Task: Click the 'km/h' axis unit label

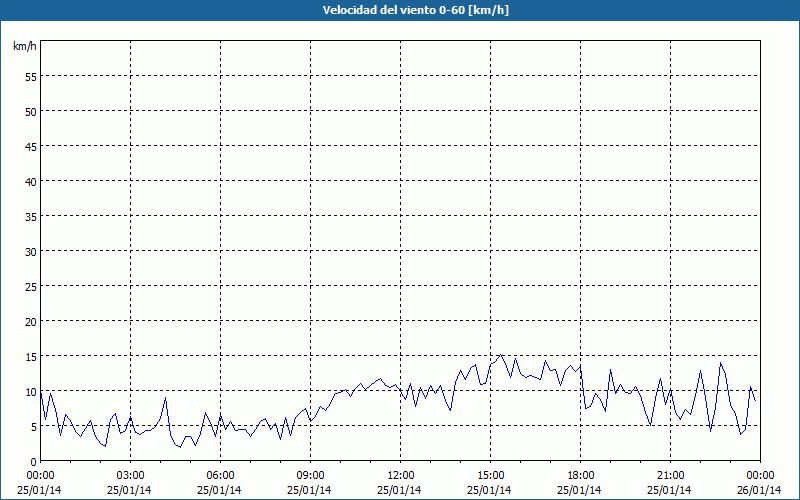Action: point(24,46)
